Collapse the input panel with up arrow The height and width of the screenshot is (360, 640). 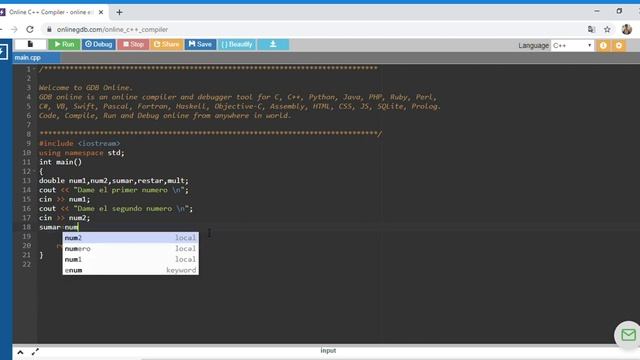pos(20,352)
